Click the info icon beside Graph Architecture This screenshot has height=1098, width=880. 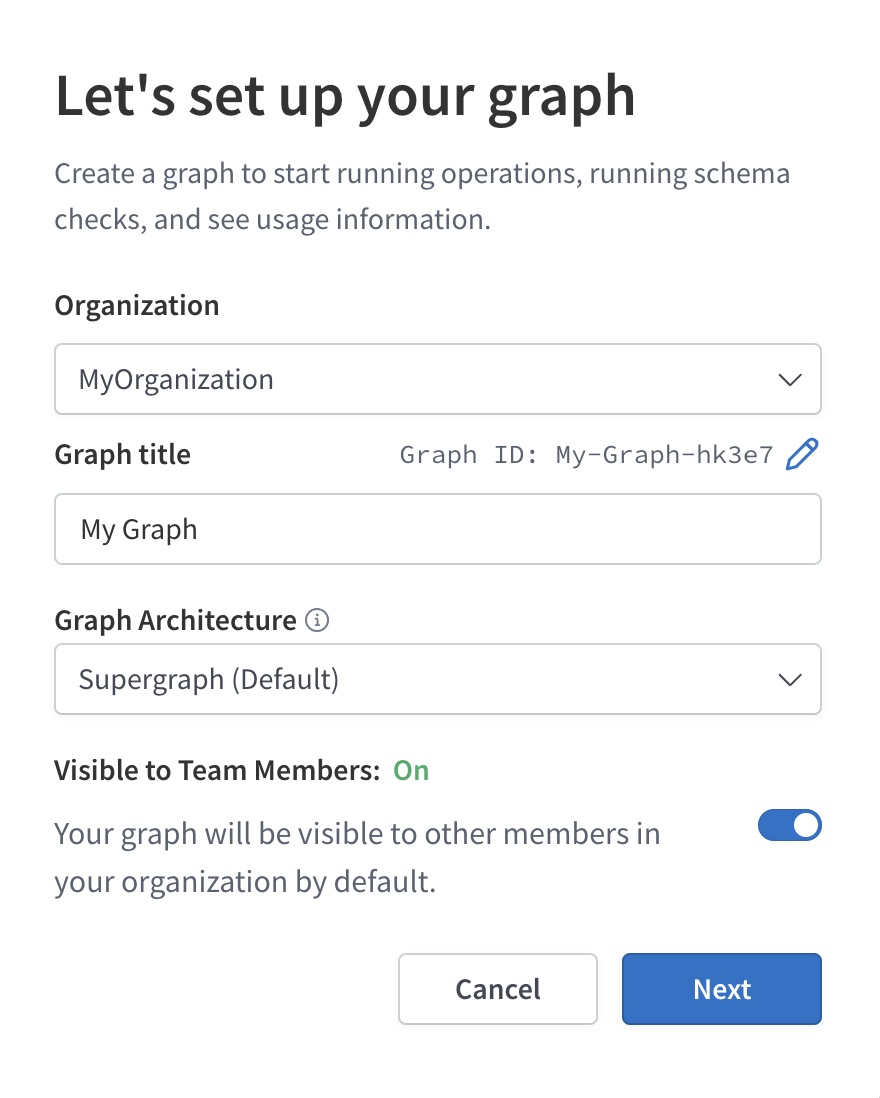[317, 621]
